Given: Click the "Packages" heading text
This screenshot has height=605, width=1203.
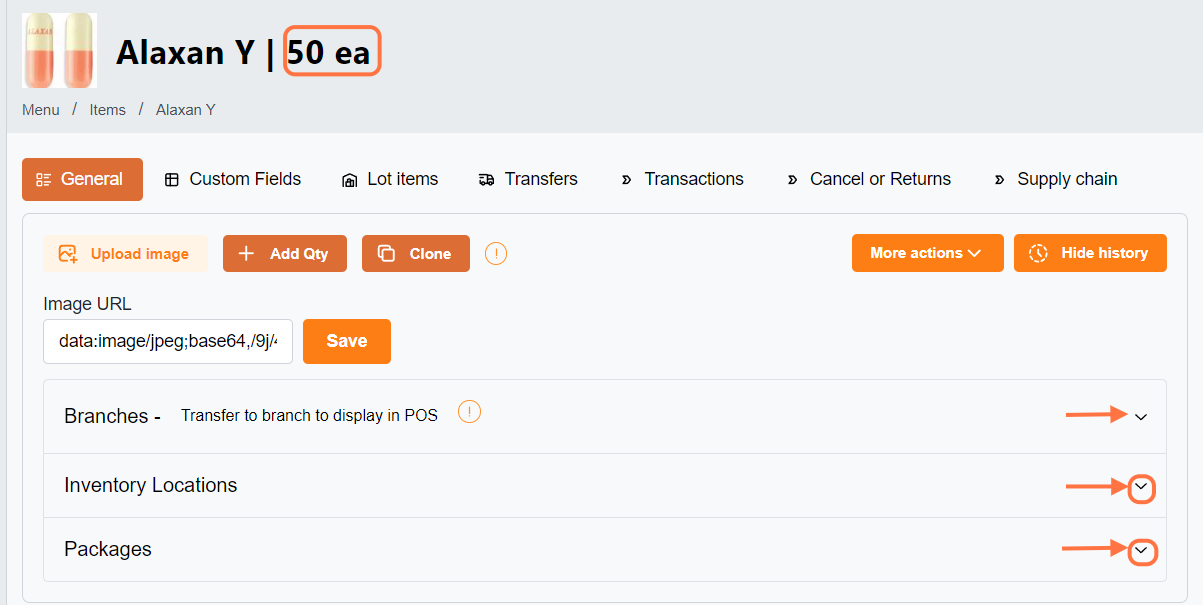Looking at the screenshot, I should pos(108,549).
